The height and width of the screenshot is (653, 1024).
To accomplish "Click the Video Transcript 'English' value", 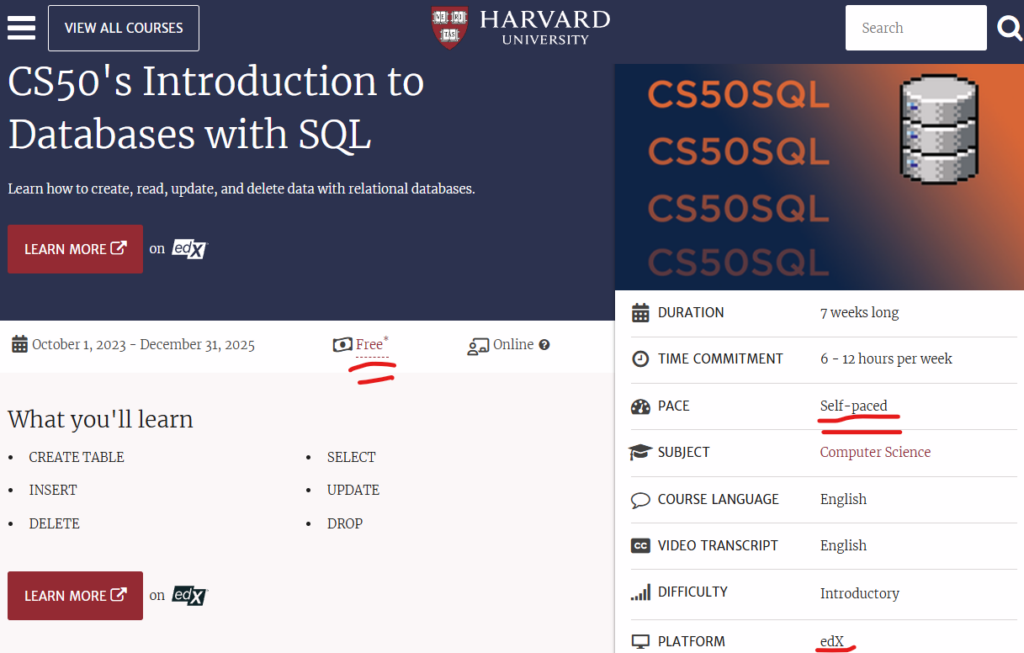I will 843,546.
